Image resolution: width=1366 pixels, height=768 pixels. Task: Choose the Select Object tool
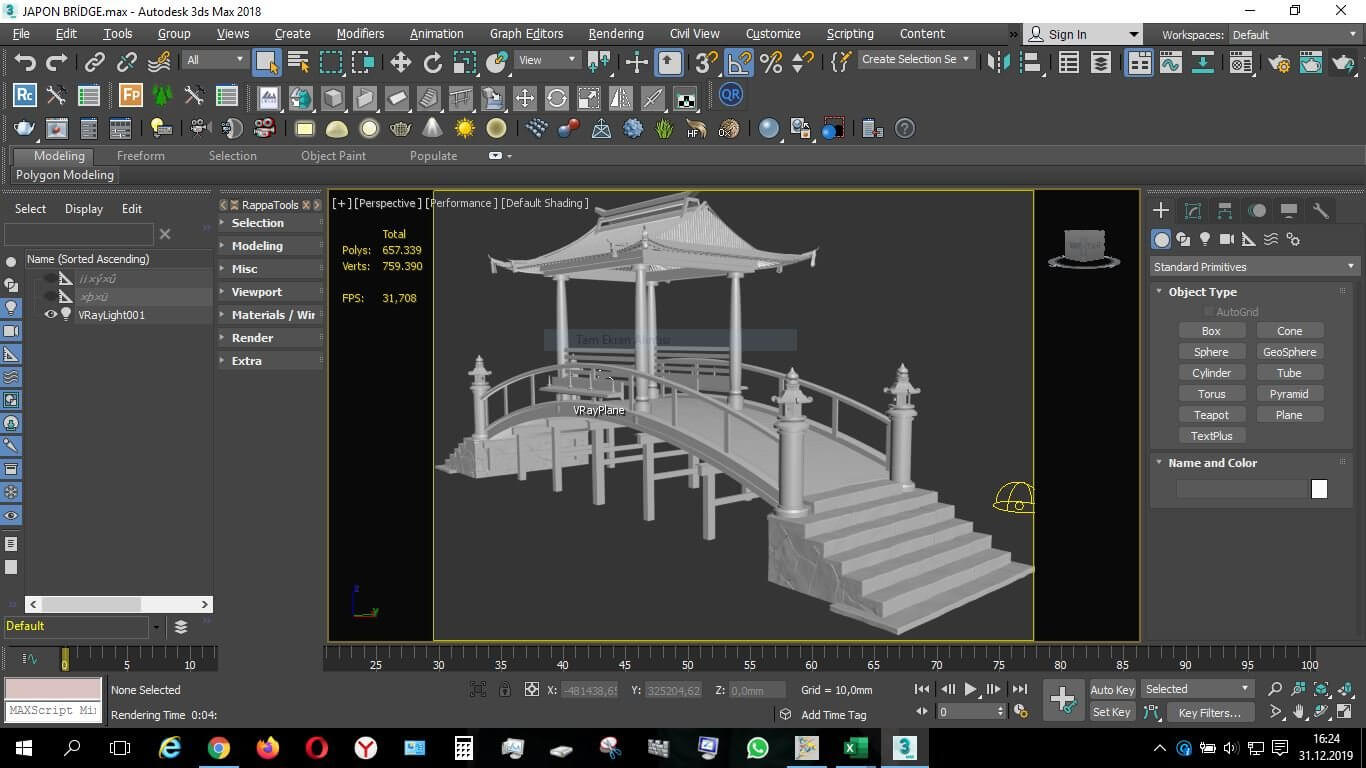pos(266,62)
